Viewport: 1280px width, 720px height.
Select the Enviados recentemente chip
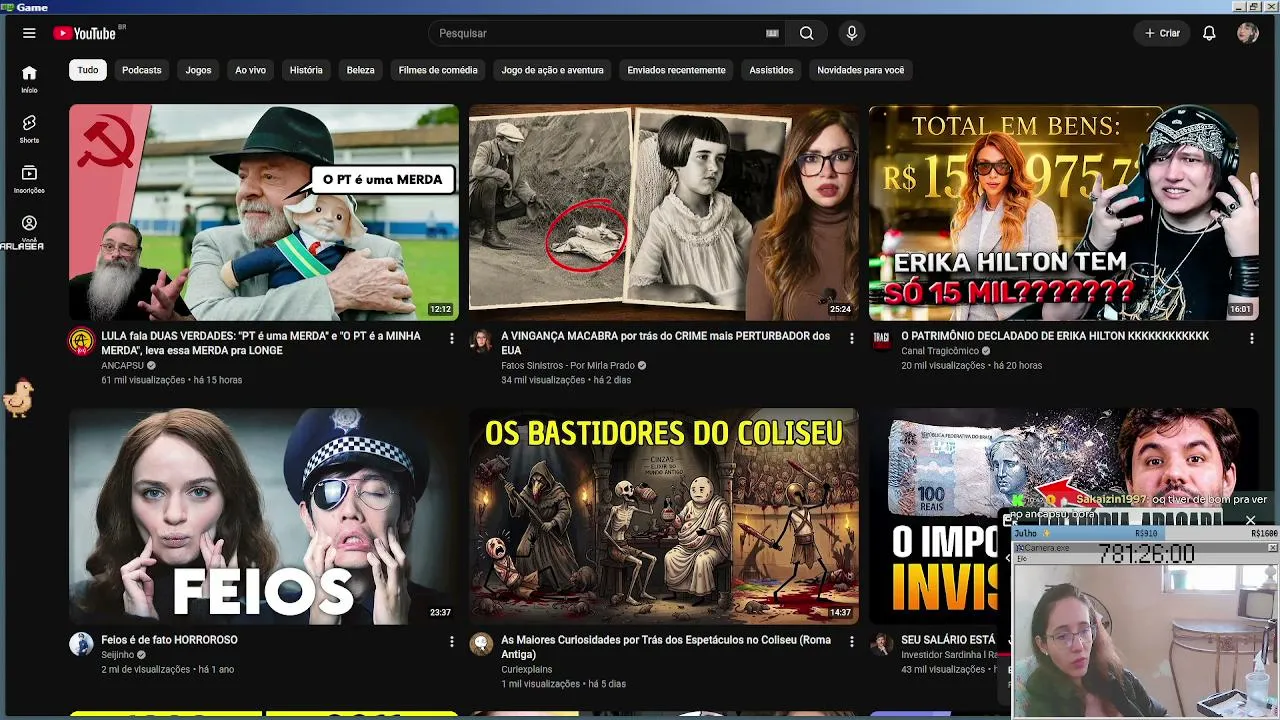pos(676,70)
